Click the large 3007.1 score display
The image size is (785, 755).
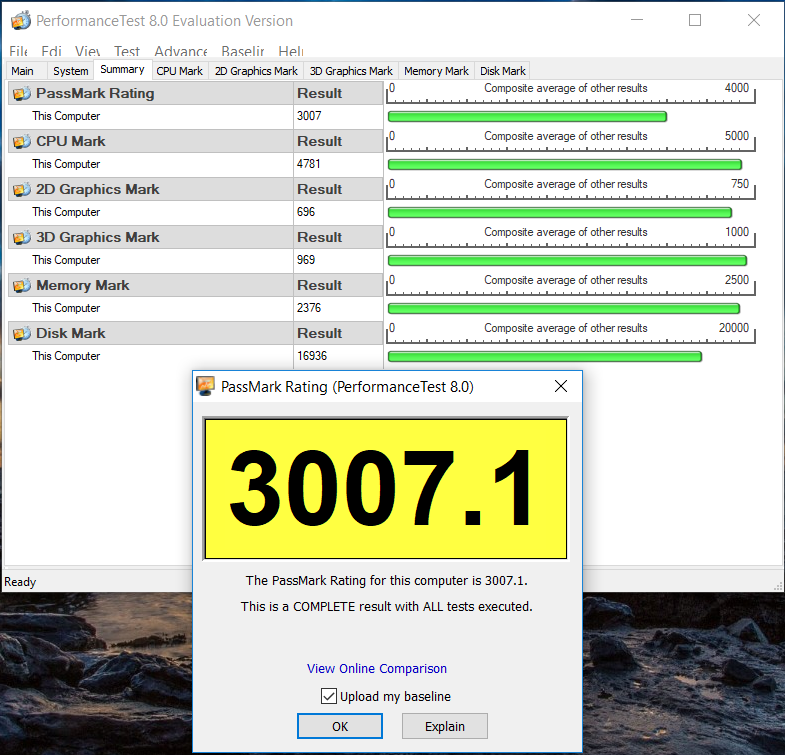tap(385, 489)
